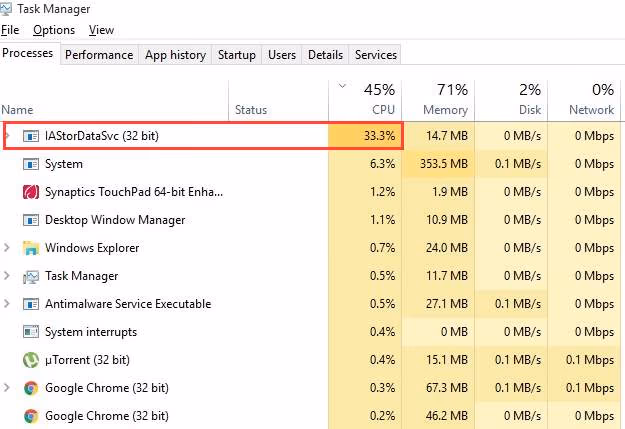Click the Synaptics TouchPad red icon
The width and height of the screenshot is (625, 429).
pyautogui.click(x=31, y=192)
